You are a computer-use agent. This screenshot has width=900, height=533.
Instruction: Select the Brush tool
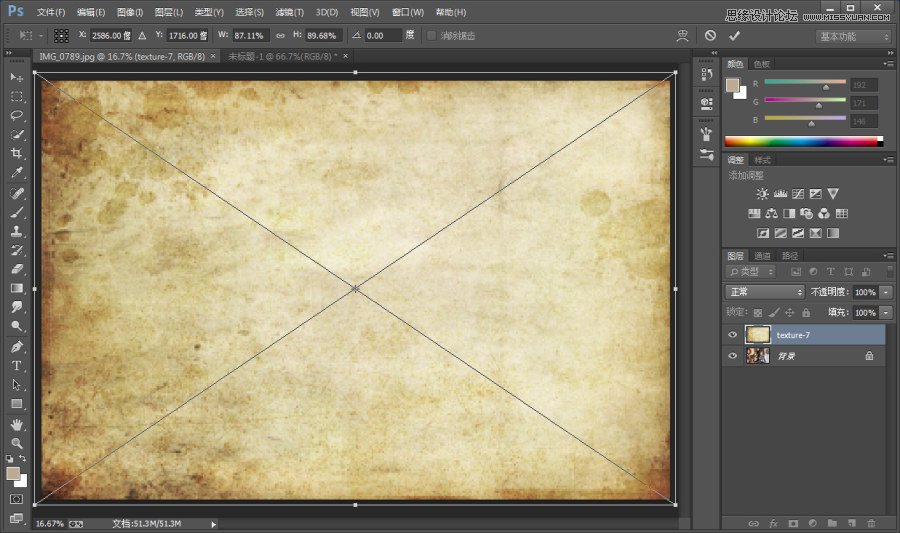pos(16,212)
